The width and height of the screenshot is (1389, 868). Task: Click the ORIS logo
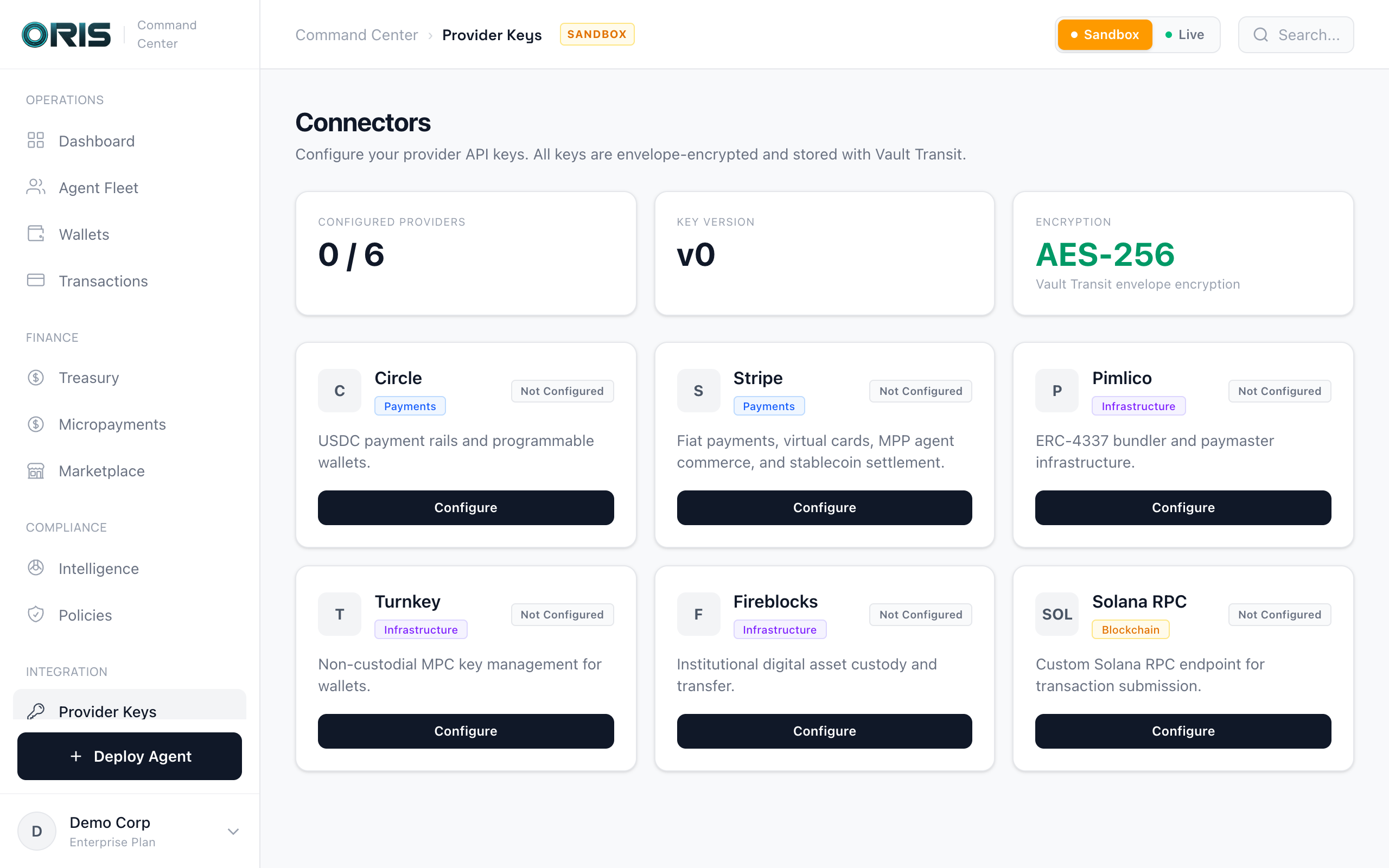66,34
